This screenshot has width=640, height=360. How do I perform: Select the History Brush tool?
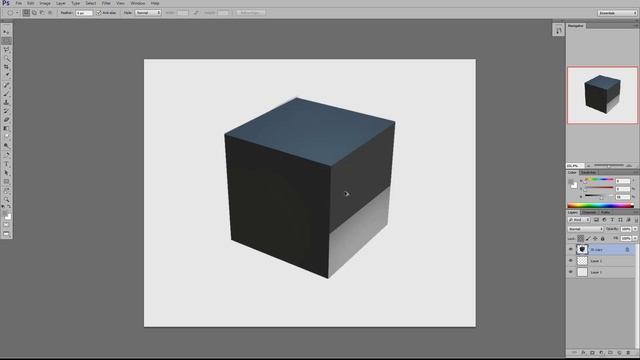point(6,111)
